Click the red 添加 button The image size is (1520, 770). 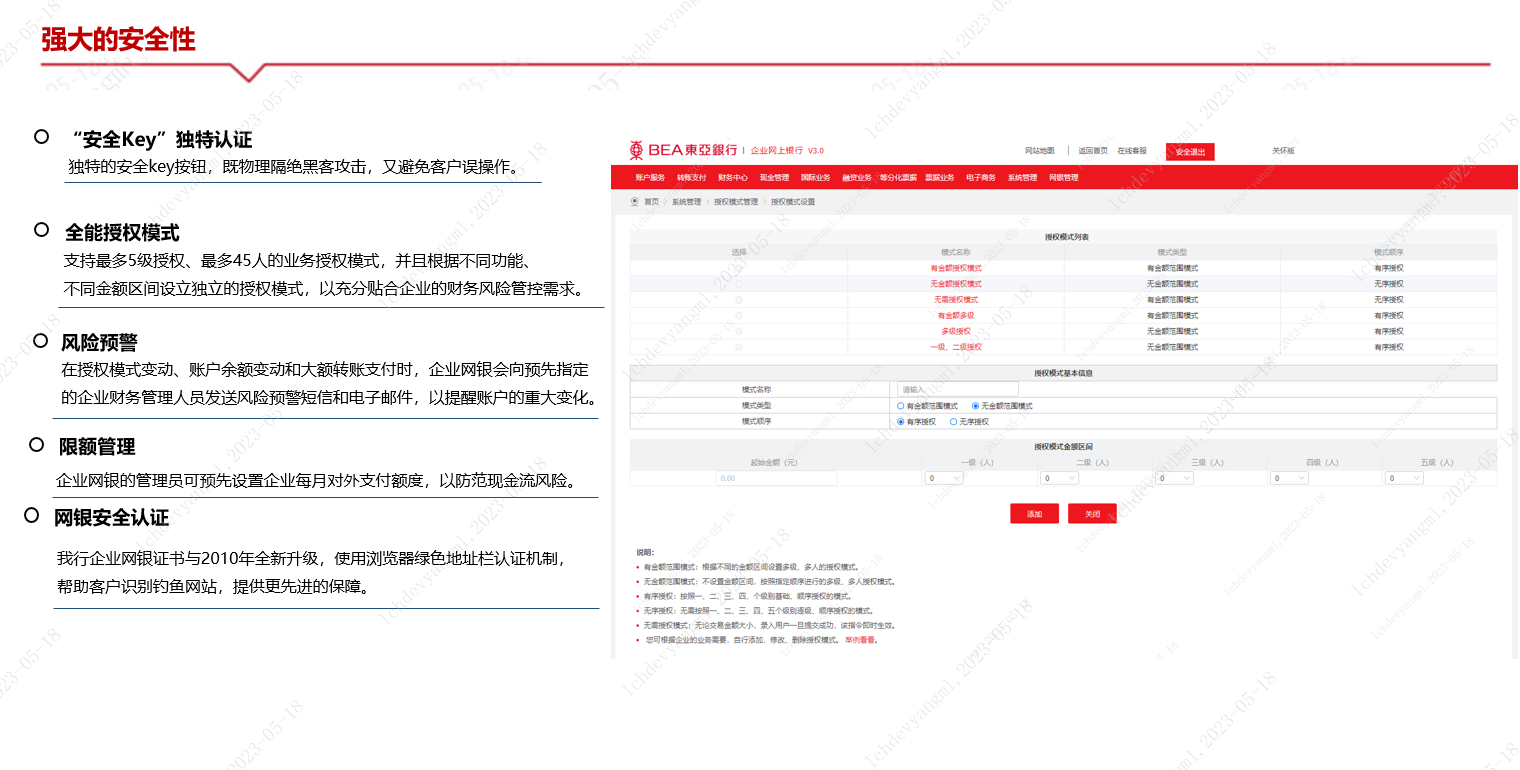1034,514
